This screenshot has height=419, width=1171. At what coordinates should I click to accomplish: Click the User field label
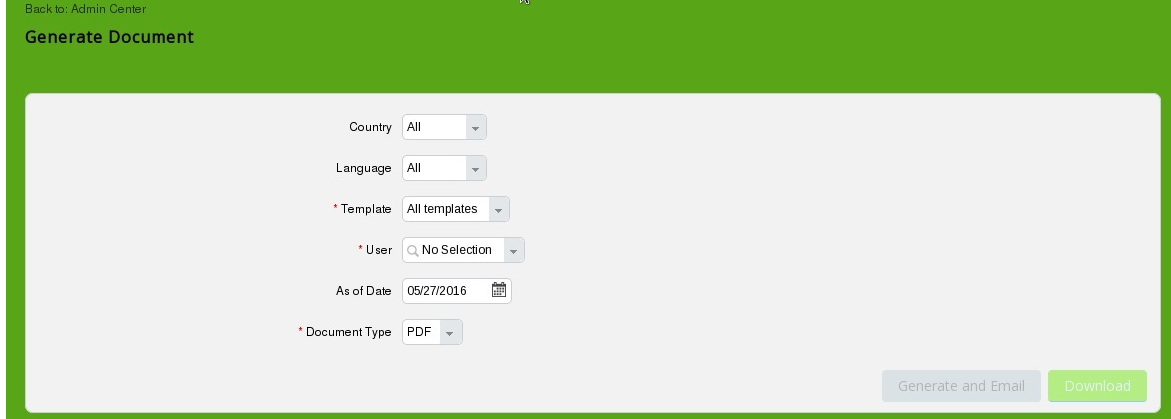click(376, 250)
